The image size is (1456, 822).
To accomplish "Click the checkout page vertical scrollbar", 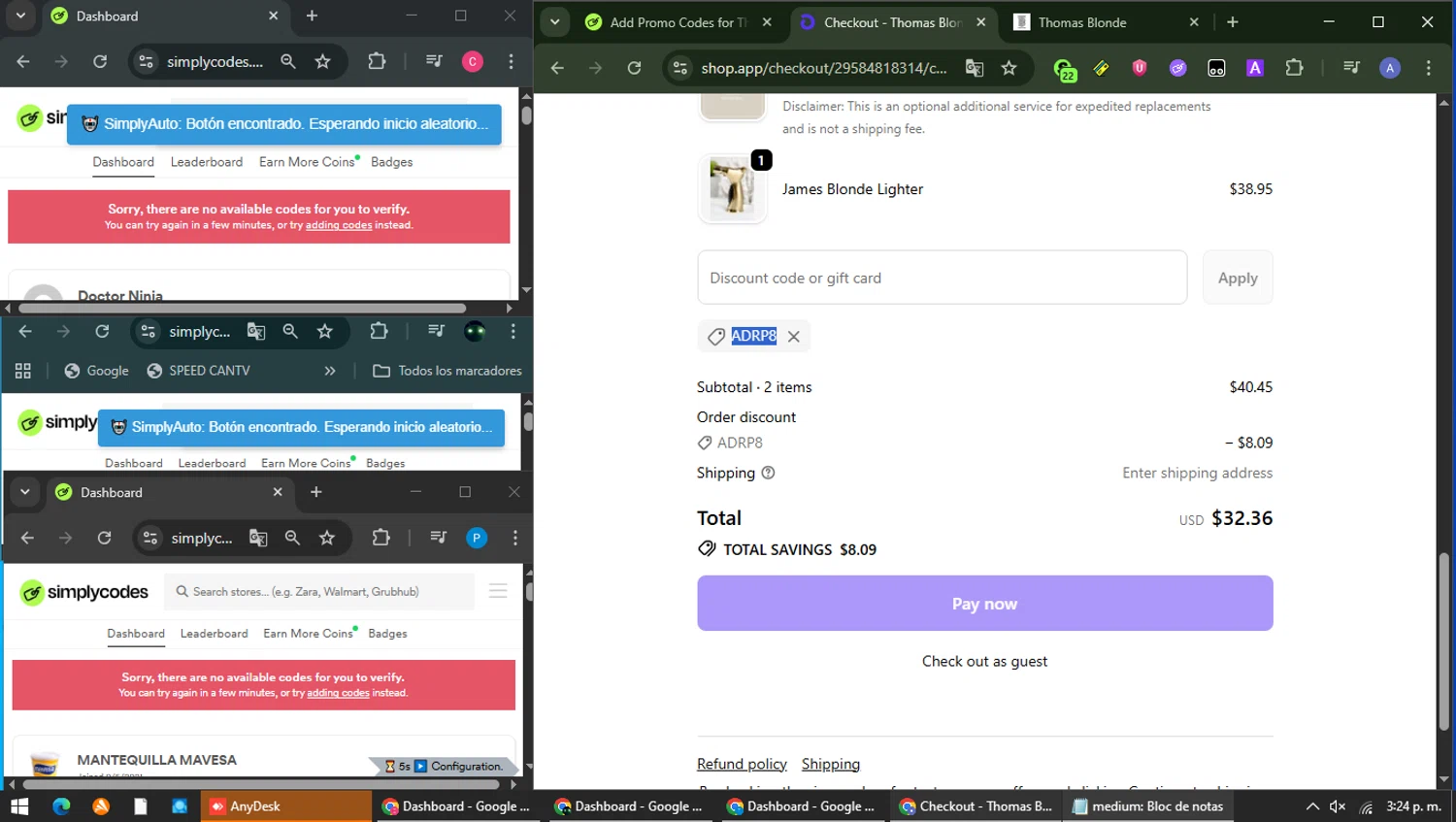I will click(x=1443, y=641).
